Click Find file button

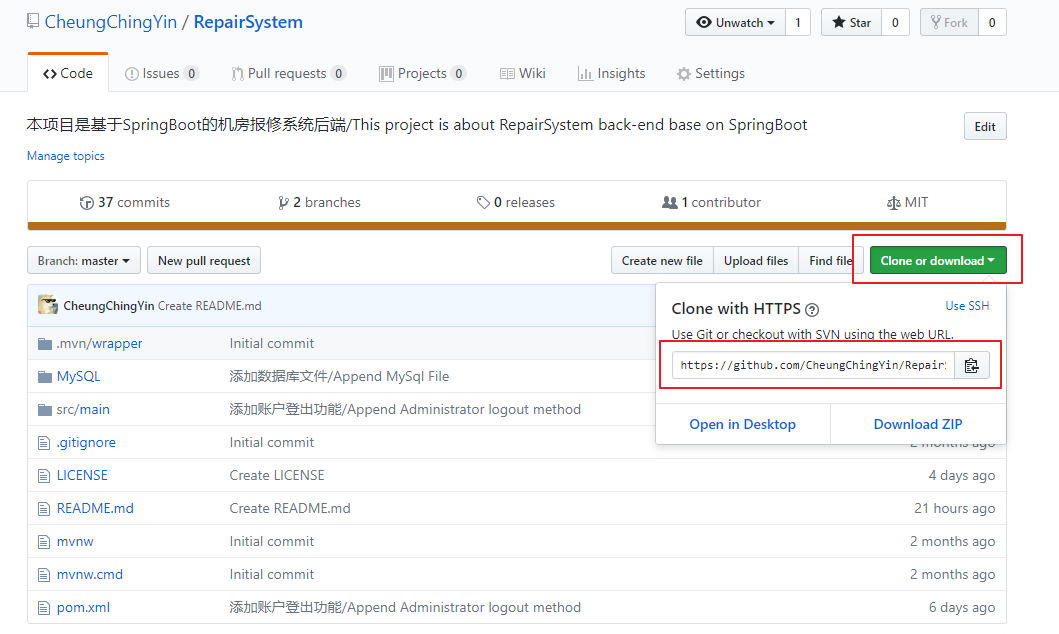coord(831,261)
